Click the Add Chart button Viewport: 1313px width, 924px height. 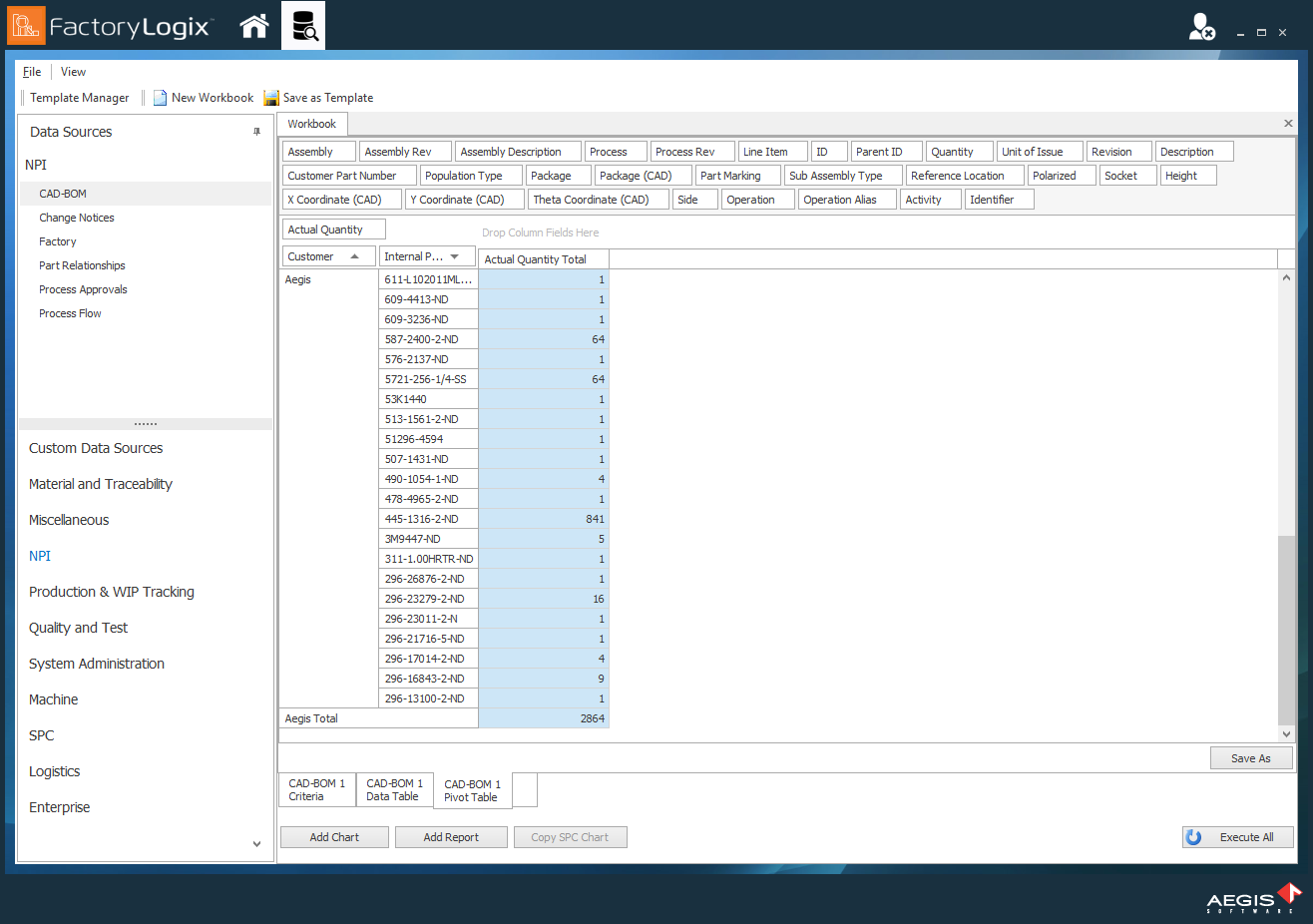coord(333,836)
